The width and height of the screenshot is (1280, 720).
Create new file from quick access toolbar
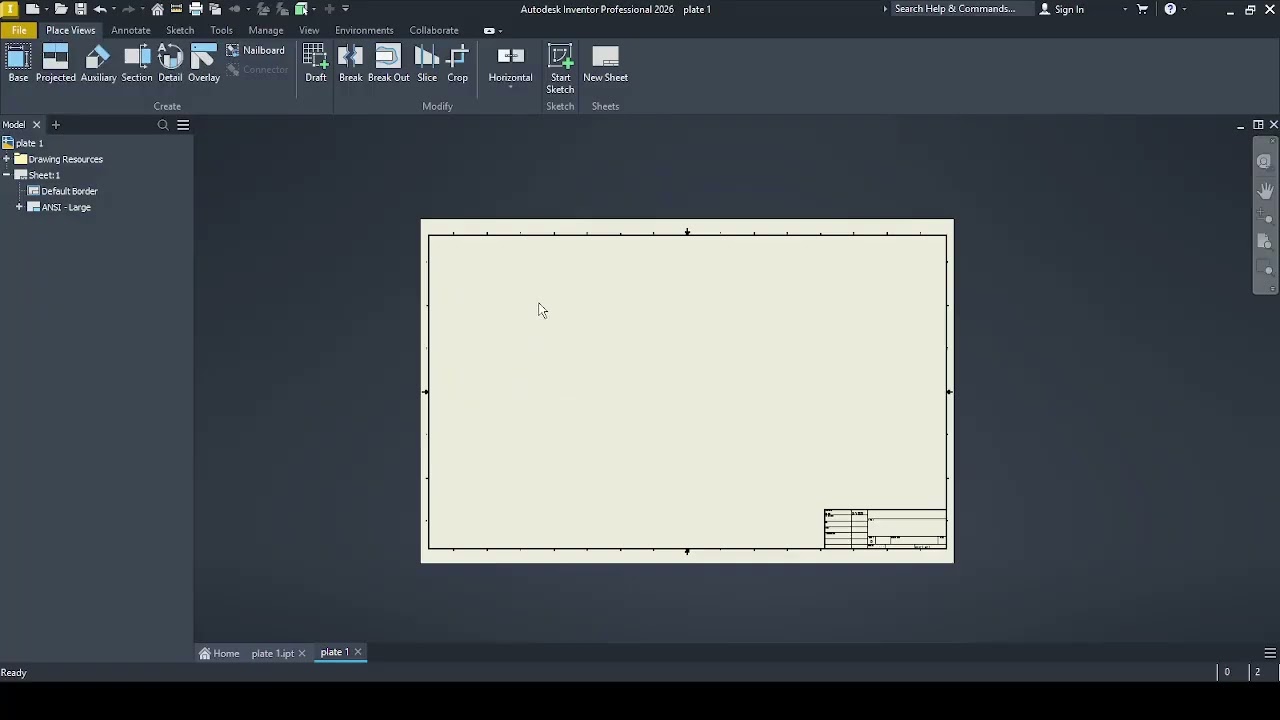pos(32,9)
